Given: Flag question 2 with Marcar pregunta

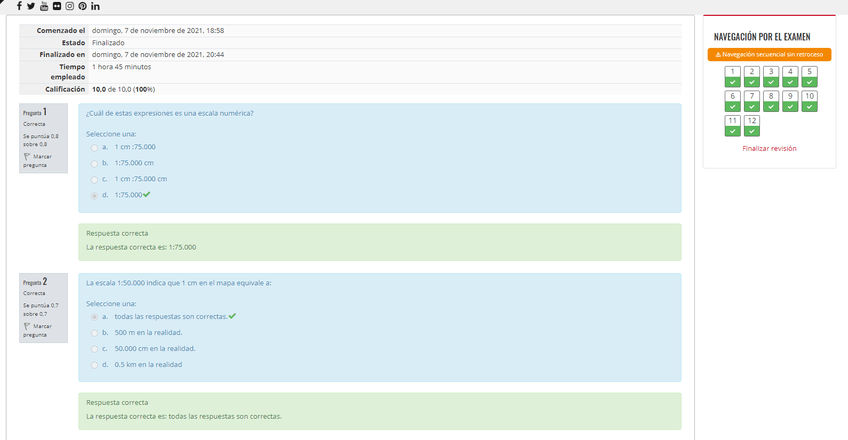Looking at the screenshot, I should click(37, 330).
